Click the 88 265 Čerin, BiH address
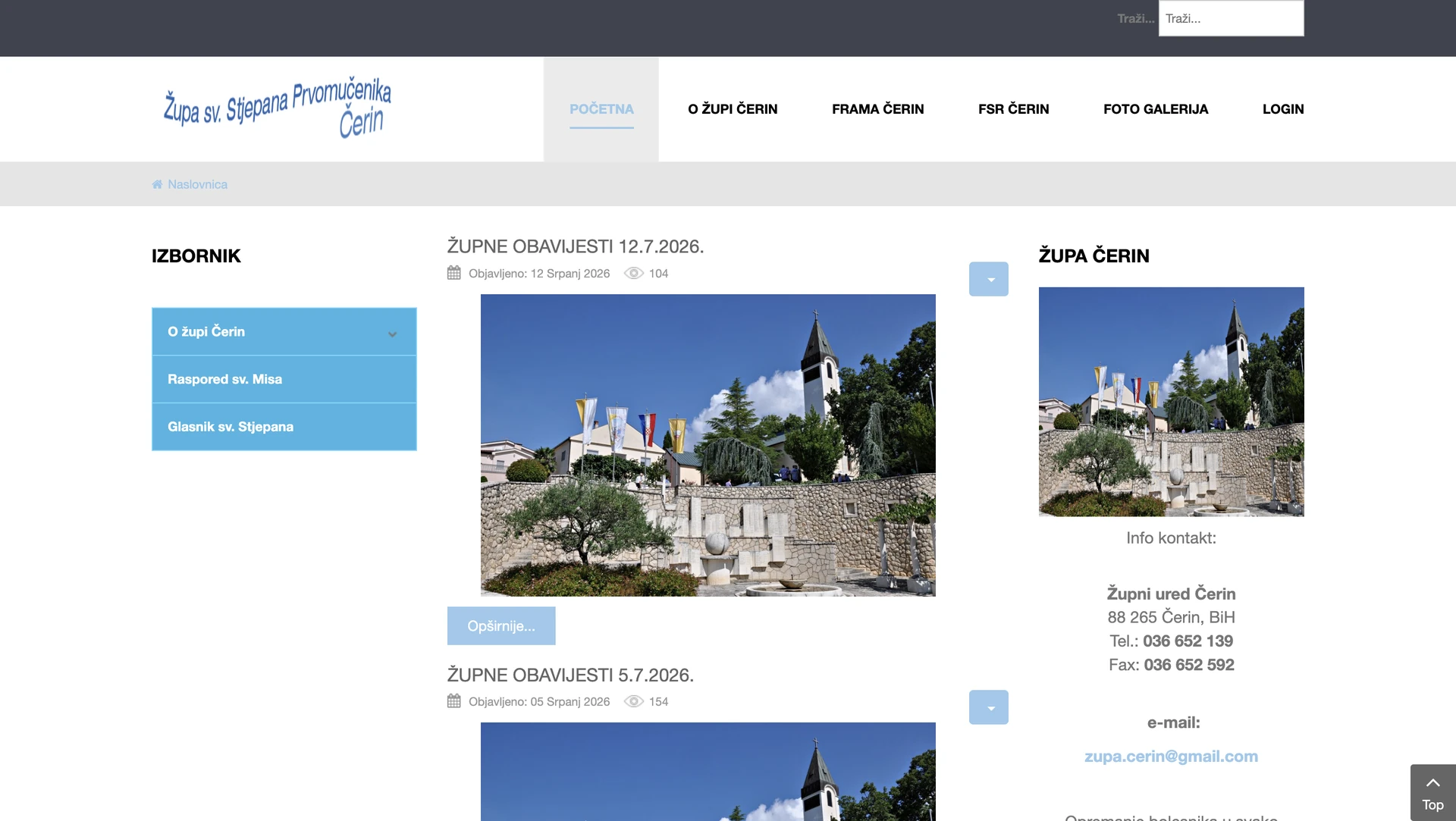 pyautogui.click(x=1171, y=617)
